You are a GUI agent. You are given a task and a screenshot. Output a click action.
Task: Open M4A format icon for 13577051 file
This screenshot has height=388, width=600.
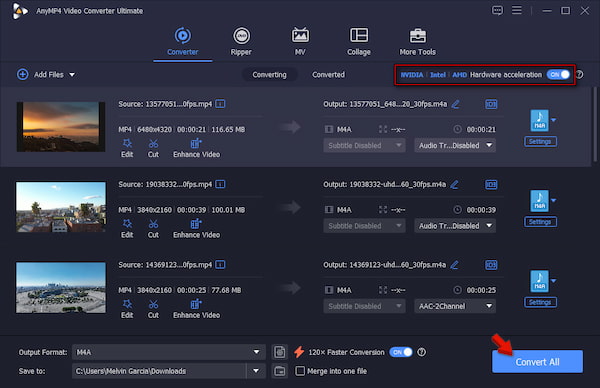coord(540,120)
